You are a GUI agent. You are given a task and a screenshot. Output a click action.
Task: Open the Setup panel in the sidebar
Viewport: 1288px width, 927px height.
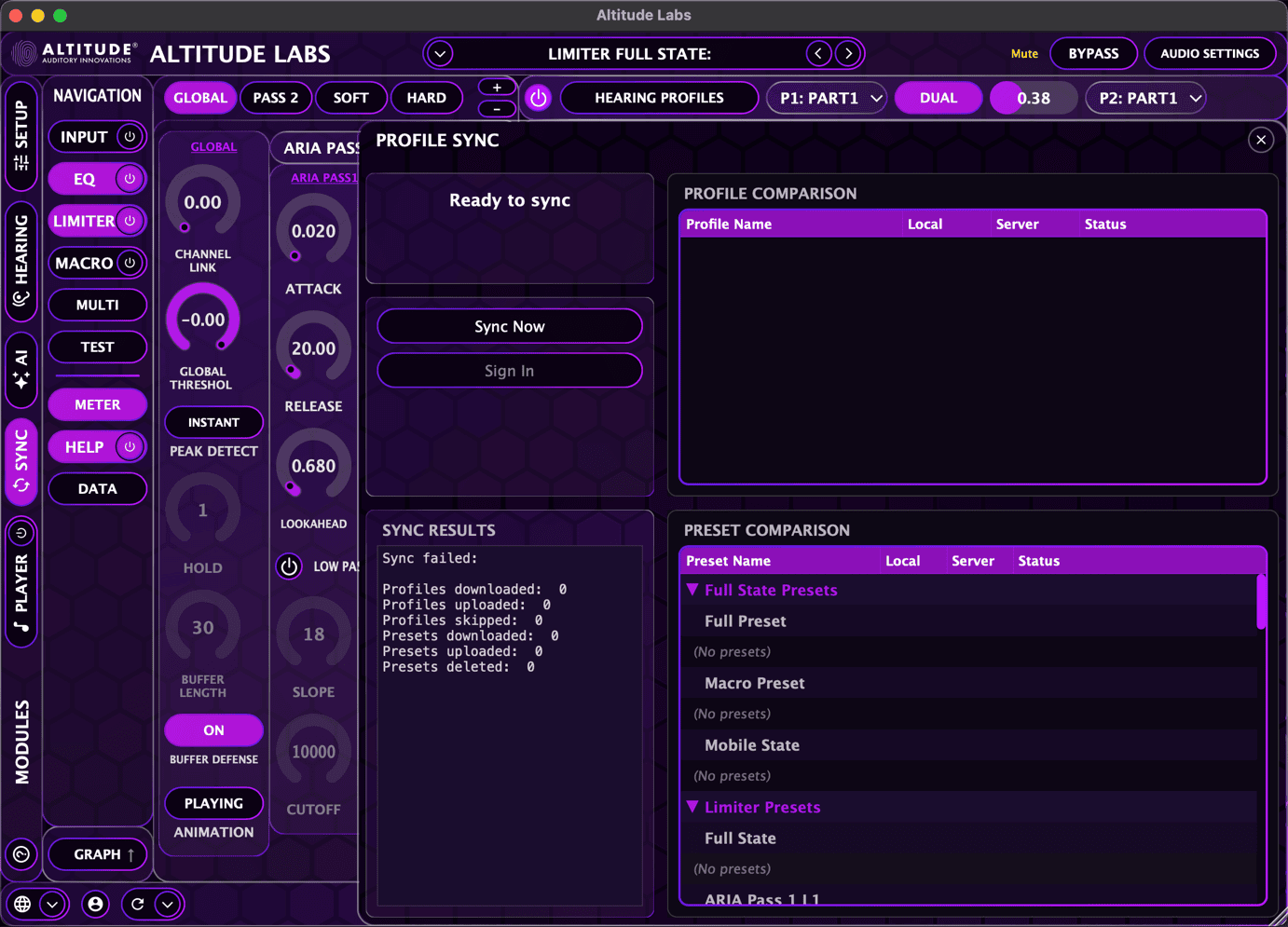click(x=21, y=140)
